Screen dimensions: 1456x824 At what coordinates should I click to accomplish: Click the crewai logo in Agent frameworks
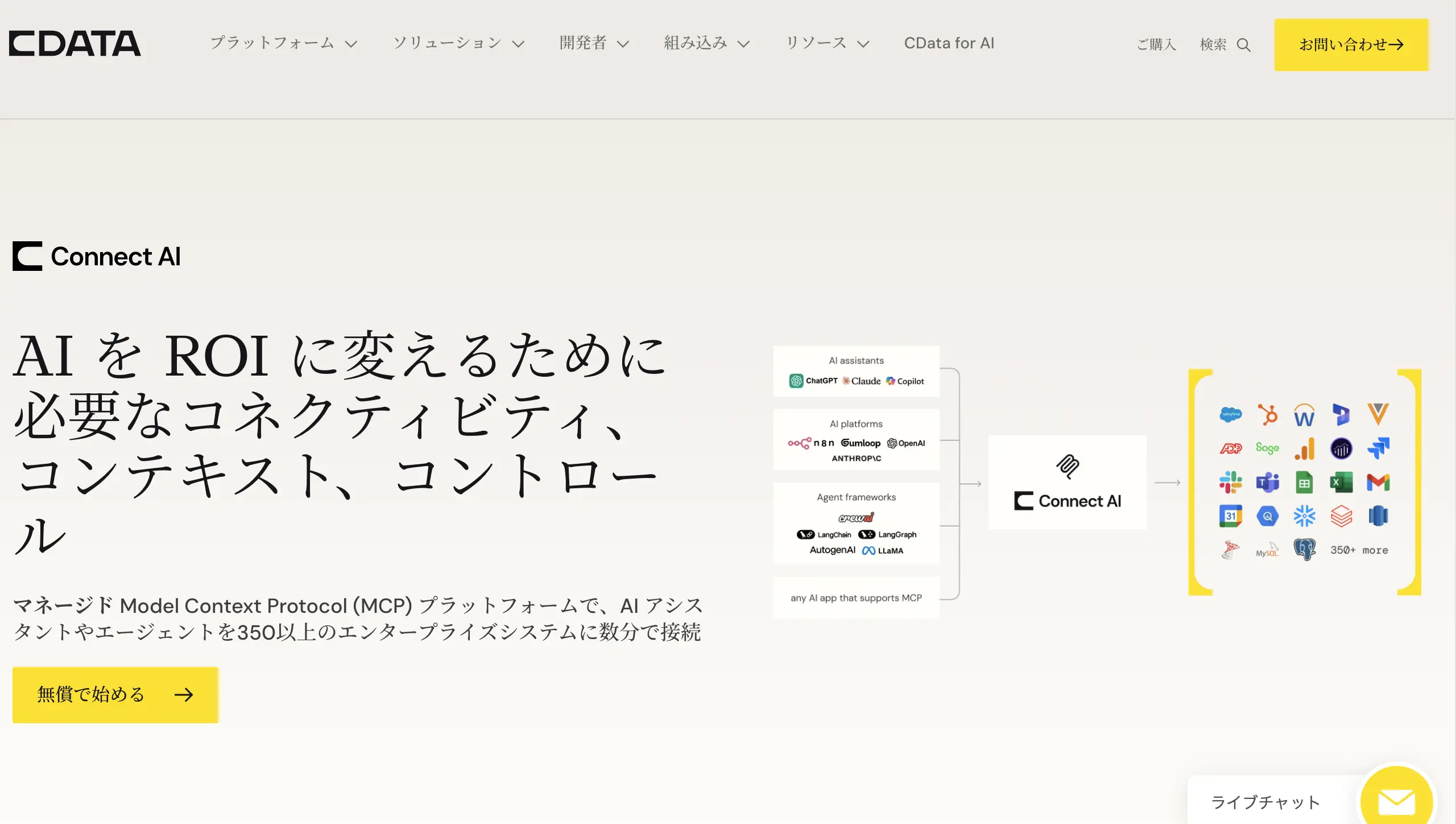pos(857,517)
